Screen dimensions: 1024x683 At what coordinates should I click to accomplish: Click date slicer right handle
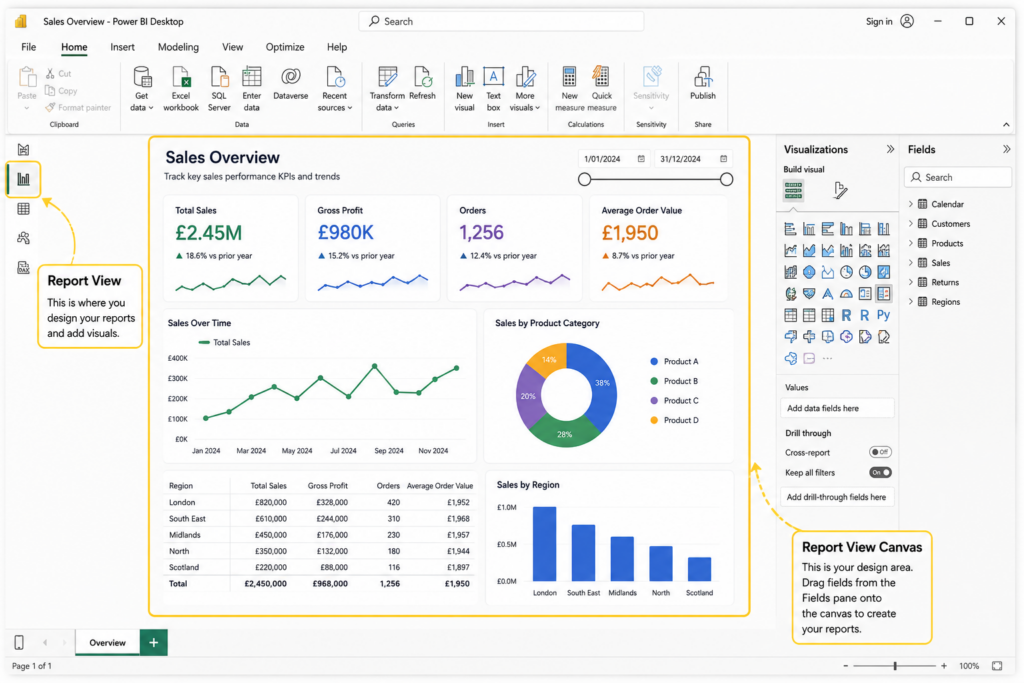[726, 180]
